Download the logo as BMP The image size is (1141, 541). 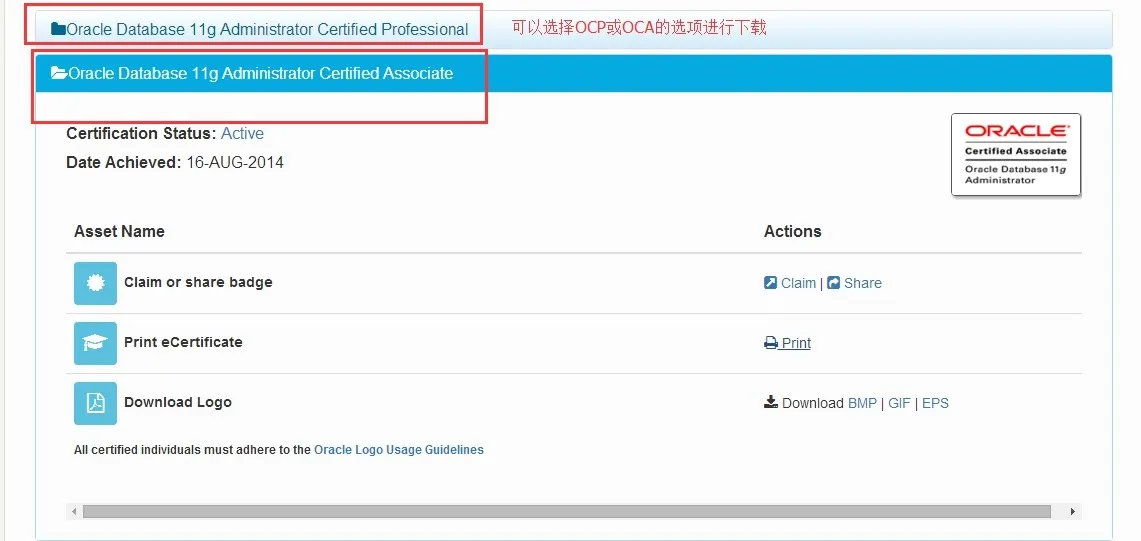862,403
